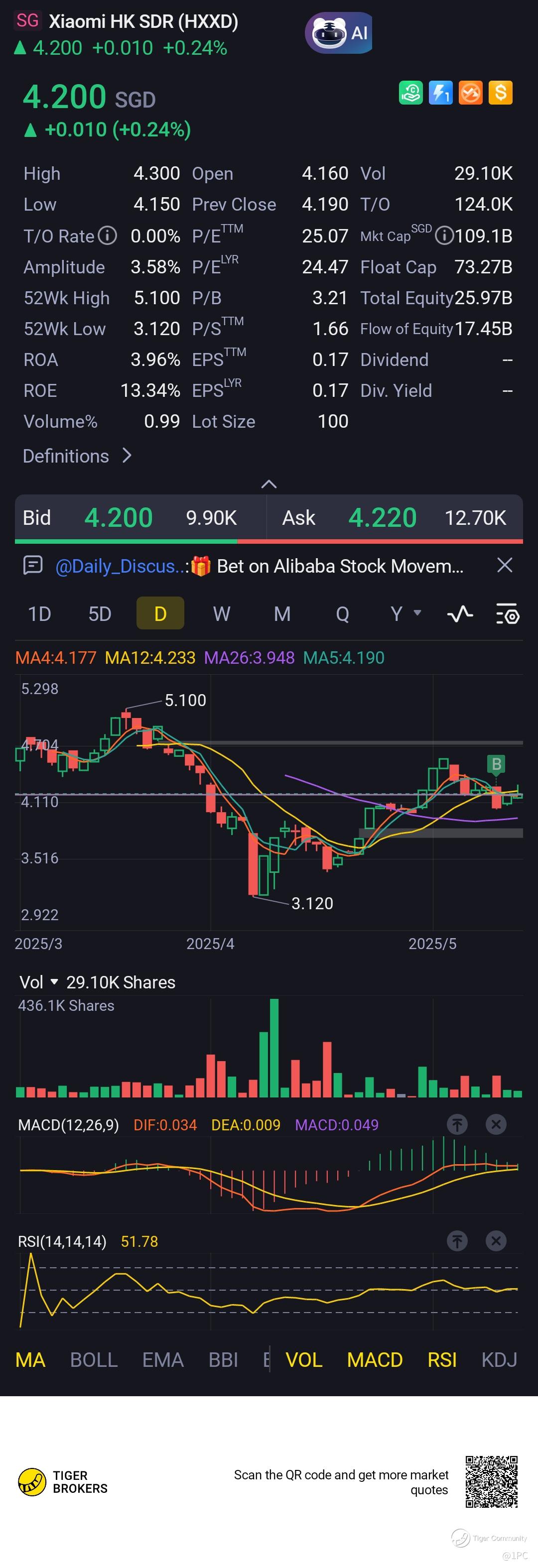Toggle the MACD sub-indicator
This screenshot has height=1568, width=538.
point(375,1359)
